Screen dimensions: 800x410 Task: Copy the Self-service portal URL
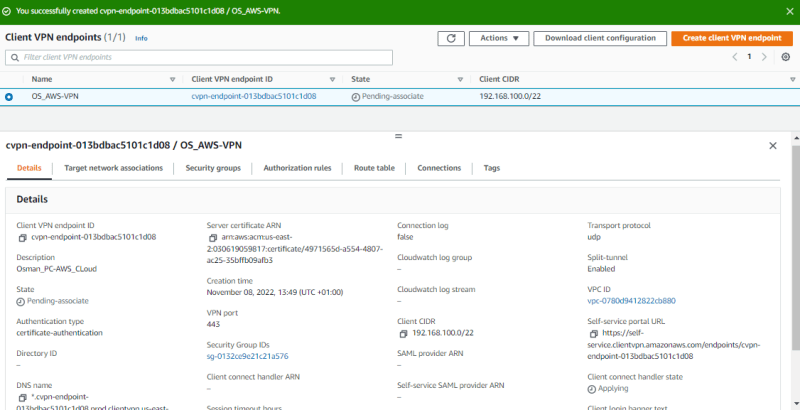pyautogui.click(x=593, y=334)
